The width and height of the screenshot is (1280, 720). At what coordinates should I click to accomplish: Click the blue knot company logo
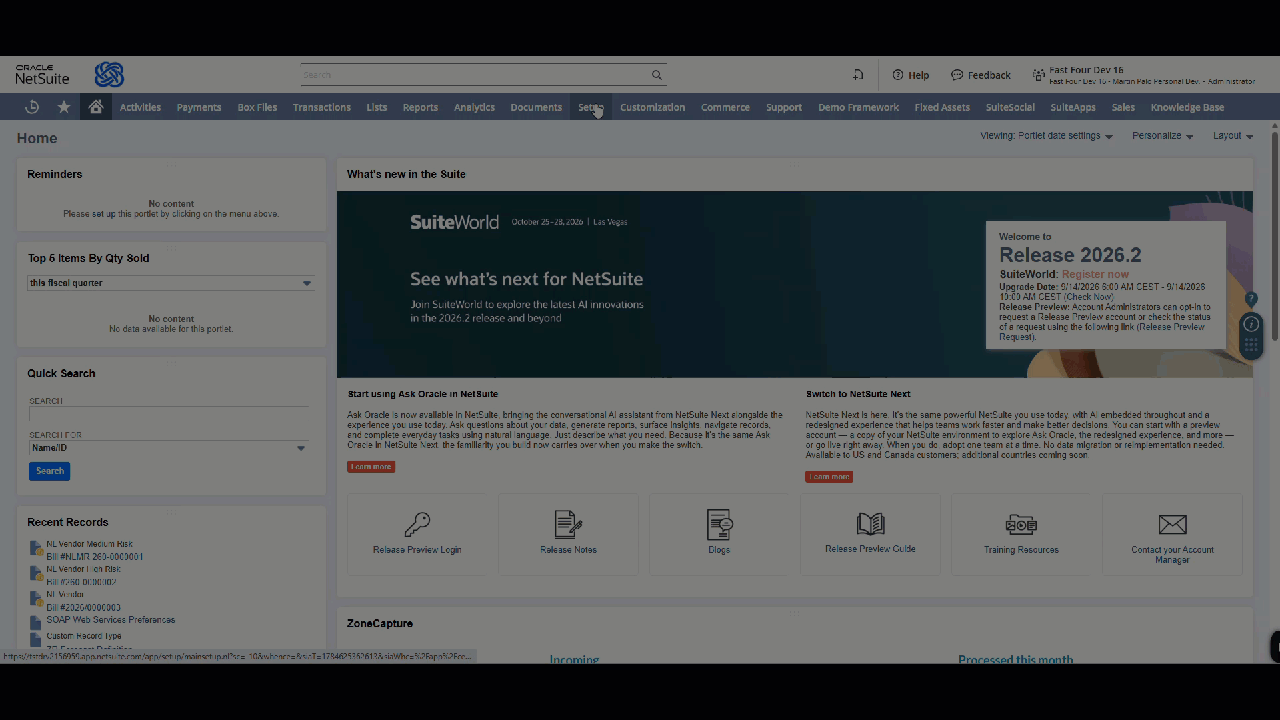(109, 75)
